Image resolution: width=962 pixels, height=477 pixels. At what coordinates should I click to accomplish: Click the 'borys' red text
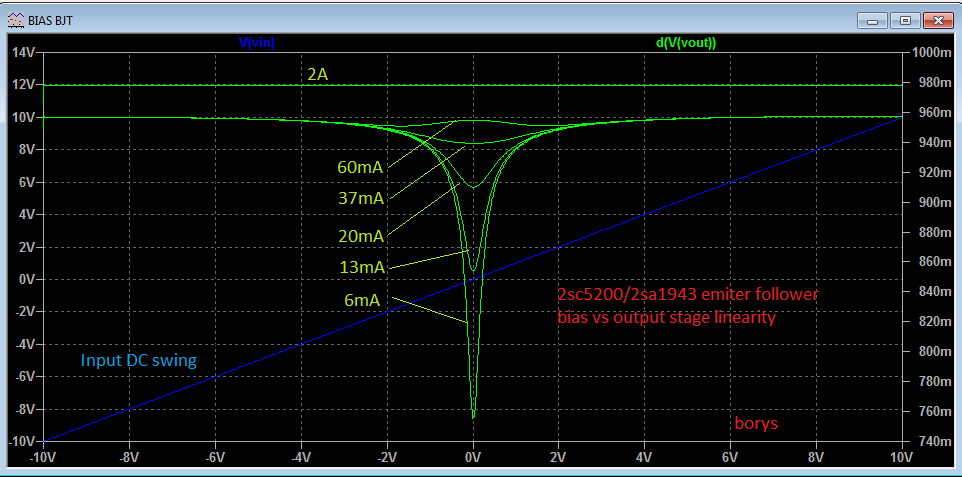pos(756,423)
